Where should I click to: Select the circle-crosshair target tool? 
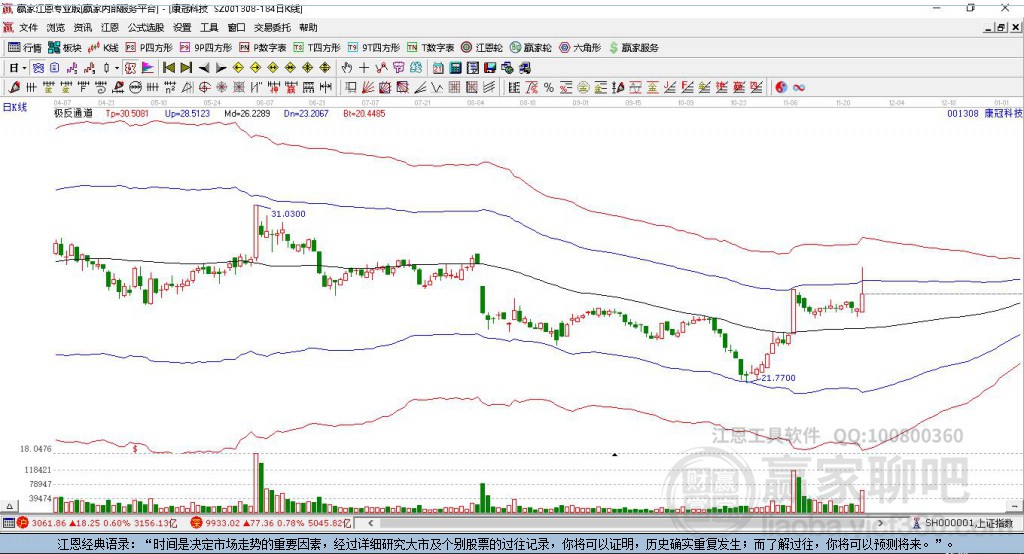tap(204, 87)
